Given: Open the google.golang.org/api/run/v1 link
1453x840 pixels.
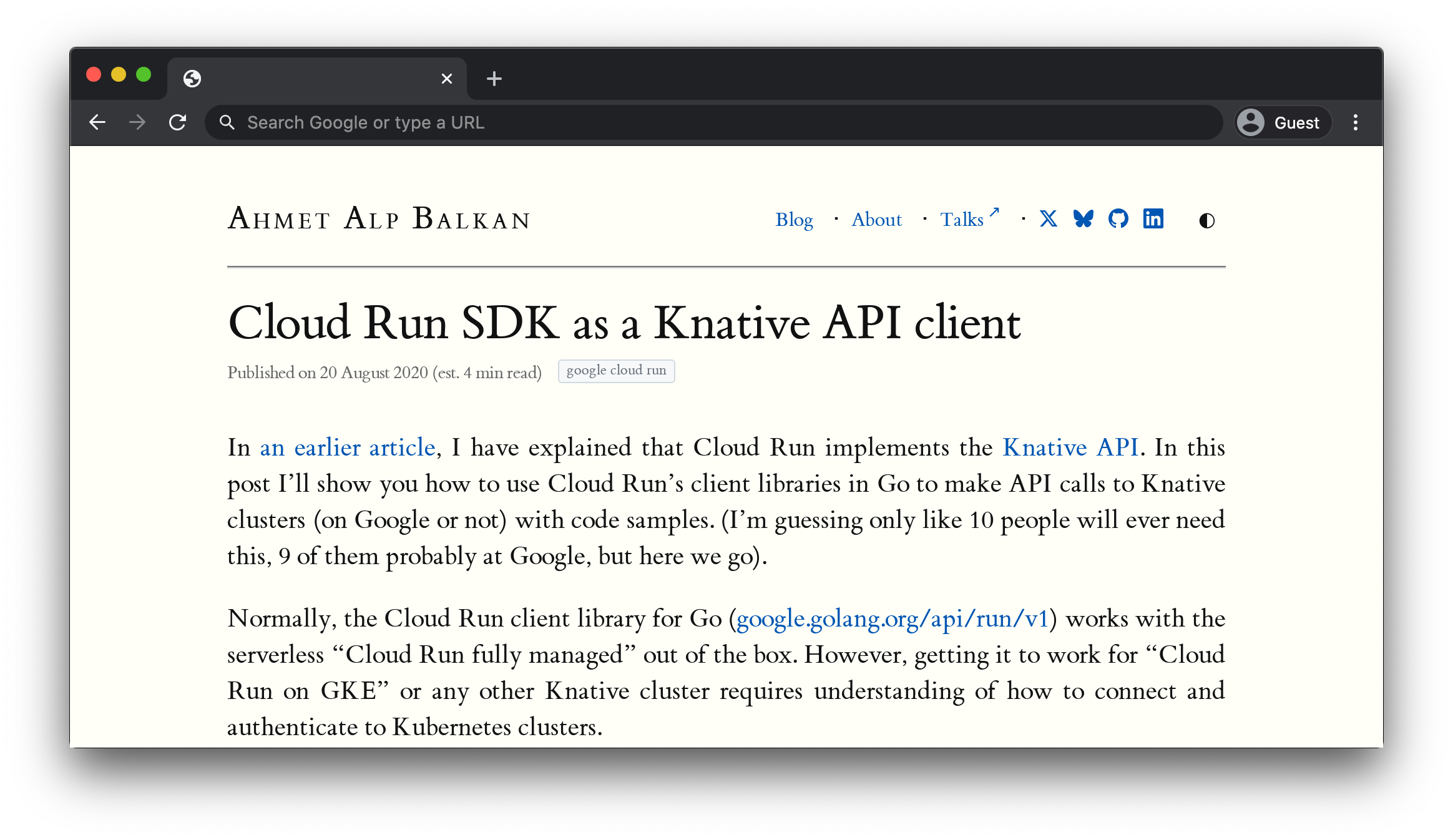Looking at the screenshot, I should [x=893, y=618].
